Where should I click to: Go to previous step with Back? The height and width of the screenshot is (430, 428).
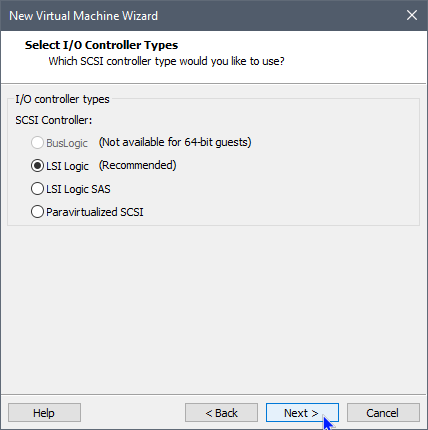[x=221, y=413]
